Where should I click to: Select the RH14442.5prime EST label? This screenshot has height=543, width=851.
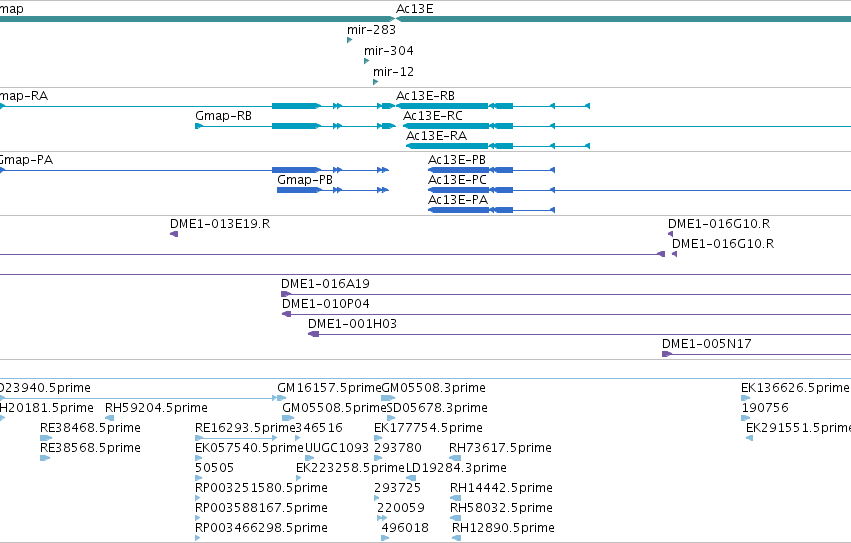point(501,488)
